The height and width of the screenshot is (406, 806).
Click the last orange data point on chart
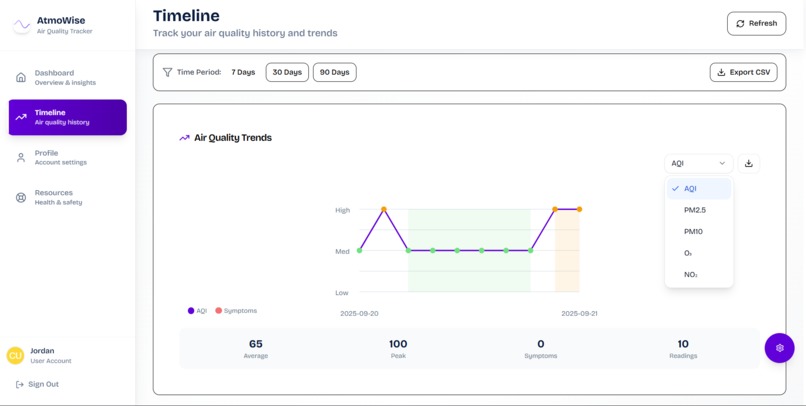tap(579, 209)
